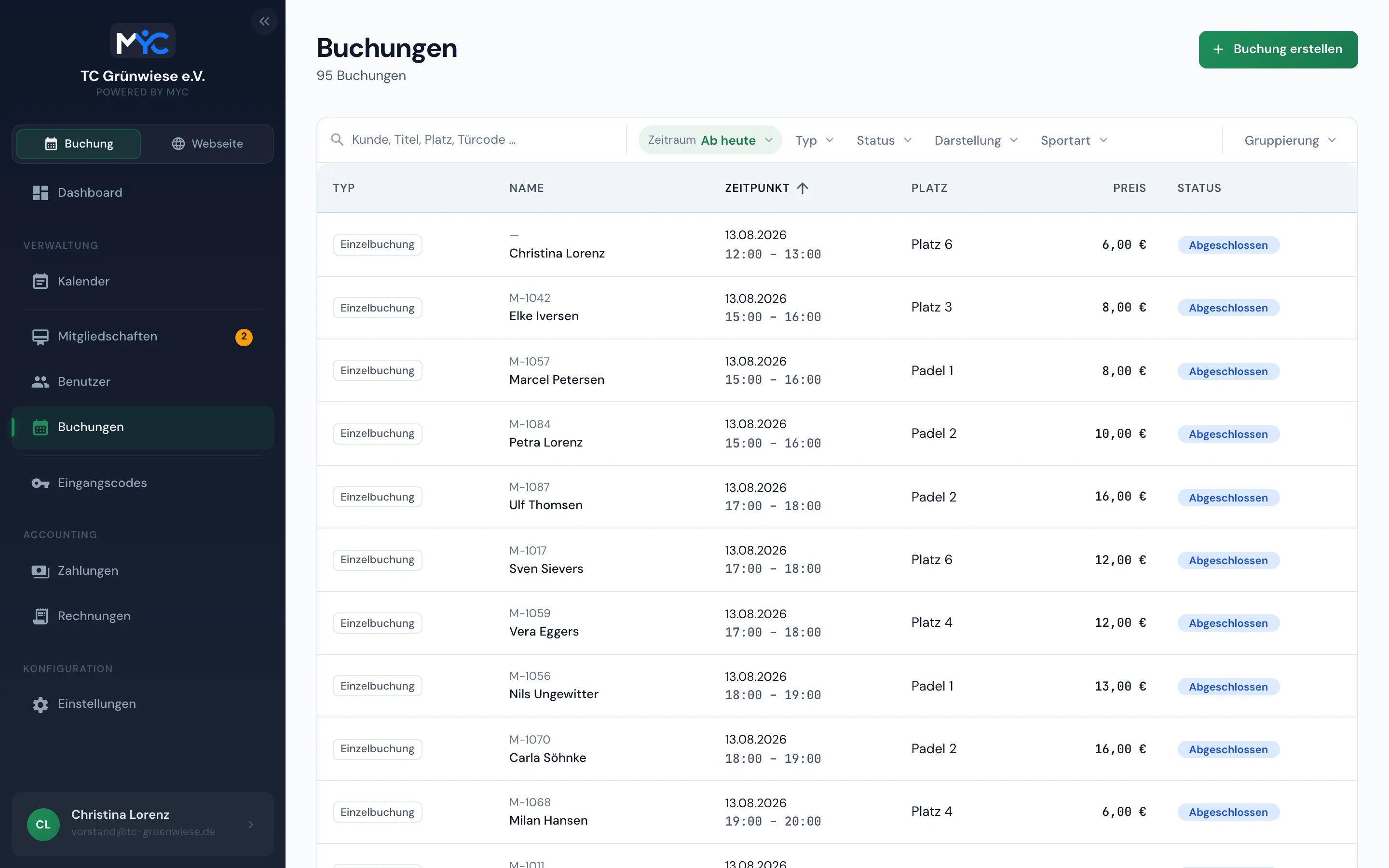Viewport: 1389px width, 868px height.
Task: Sort by the PREIS column header
Action: tap(1130, 188)
